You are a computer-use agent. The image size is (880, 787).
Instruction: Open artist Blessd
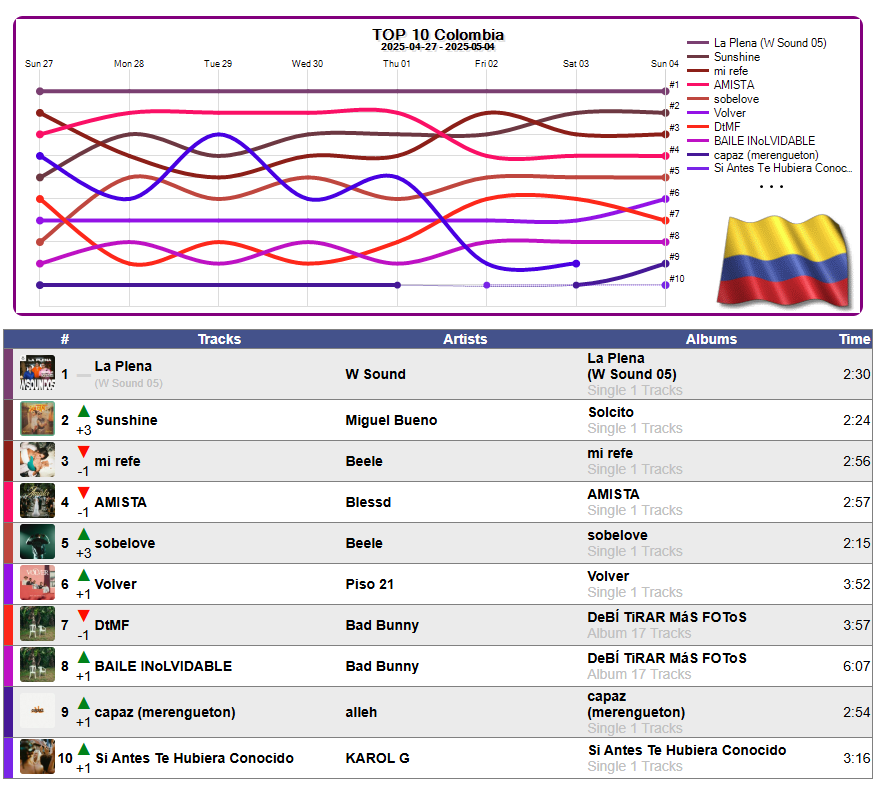(368, 502)
